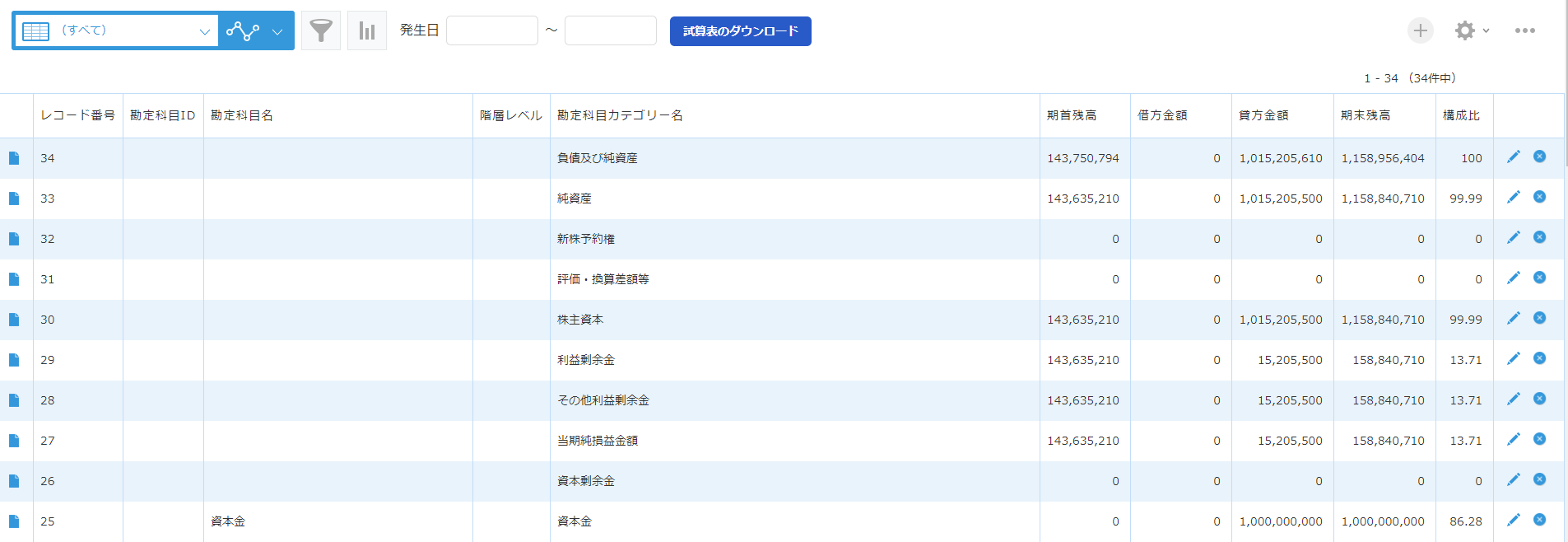Delete record 30 with circle-x icon

coord(1539,318)
